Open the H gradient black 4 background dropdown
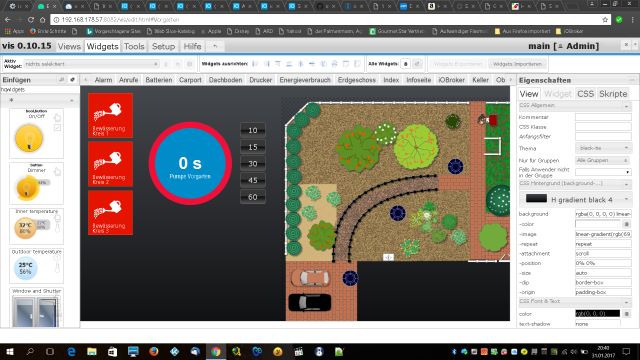Screen dimensions: 640x360 point(576,199)
